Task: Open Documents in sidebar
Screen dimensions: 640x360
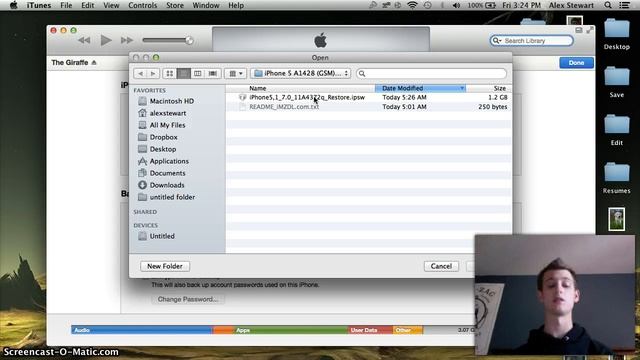Action: point(167,173)
